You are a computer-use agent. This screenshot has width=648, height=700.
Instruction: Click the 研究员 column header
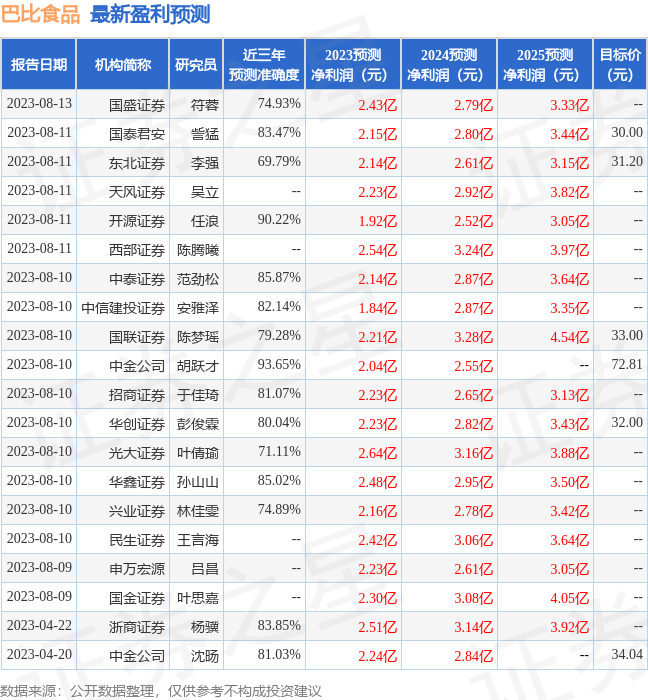tap(196, 65)
